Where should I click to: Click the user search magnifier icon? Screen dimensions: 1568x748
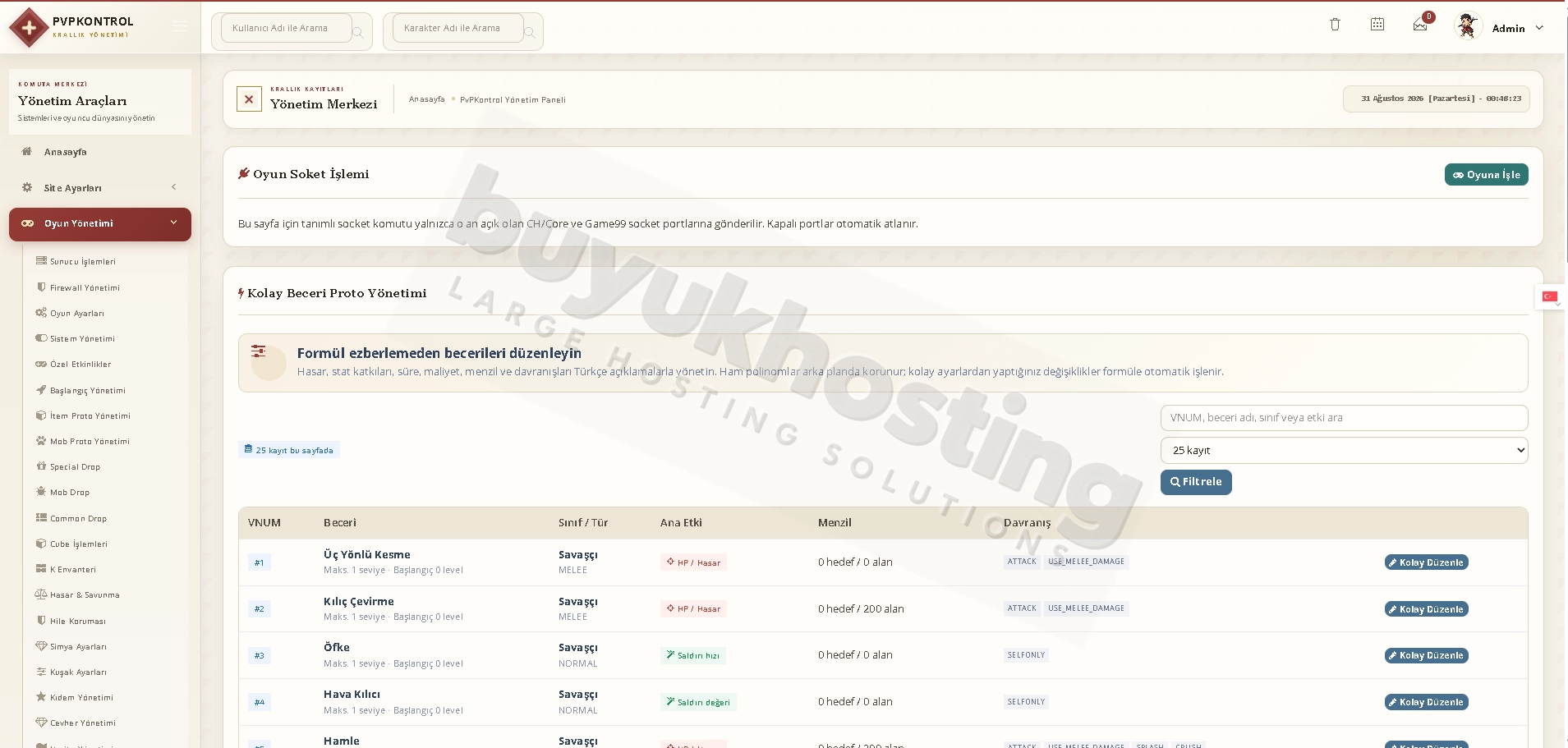(x=358, y=33)
